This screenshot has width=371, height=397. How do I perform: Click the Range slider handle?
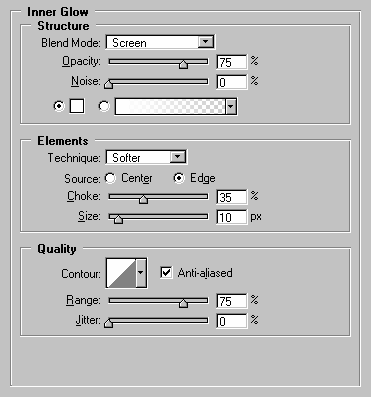(x=183, y=303)
